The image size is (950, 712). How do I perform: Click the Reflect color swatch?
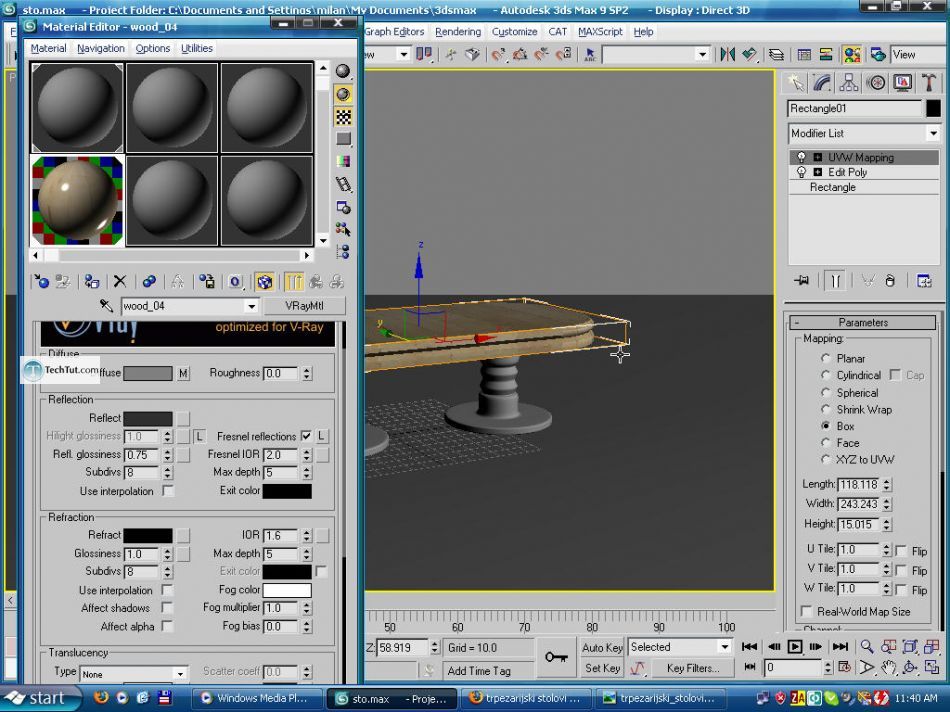point(148,418)
